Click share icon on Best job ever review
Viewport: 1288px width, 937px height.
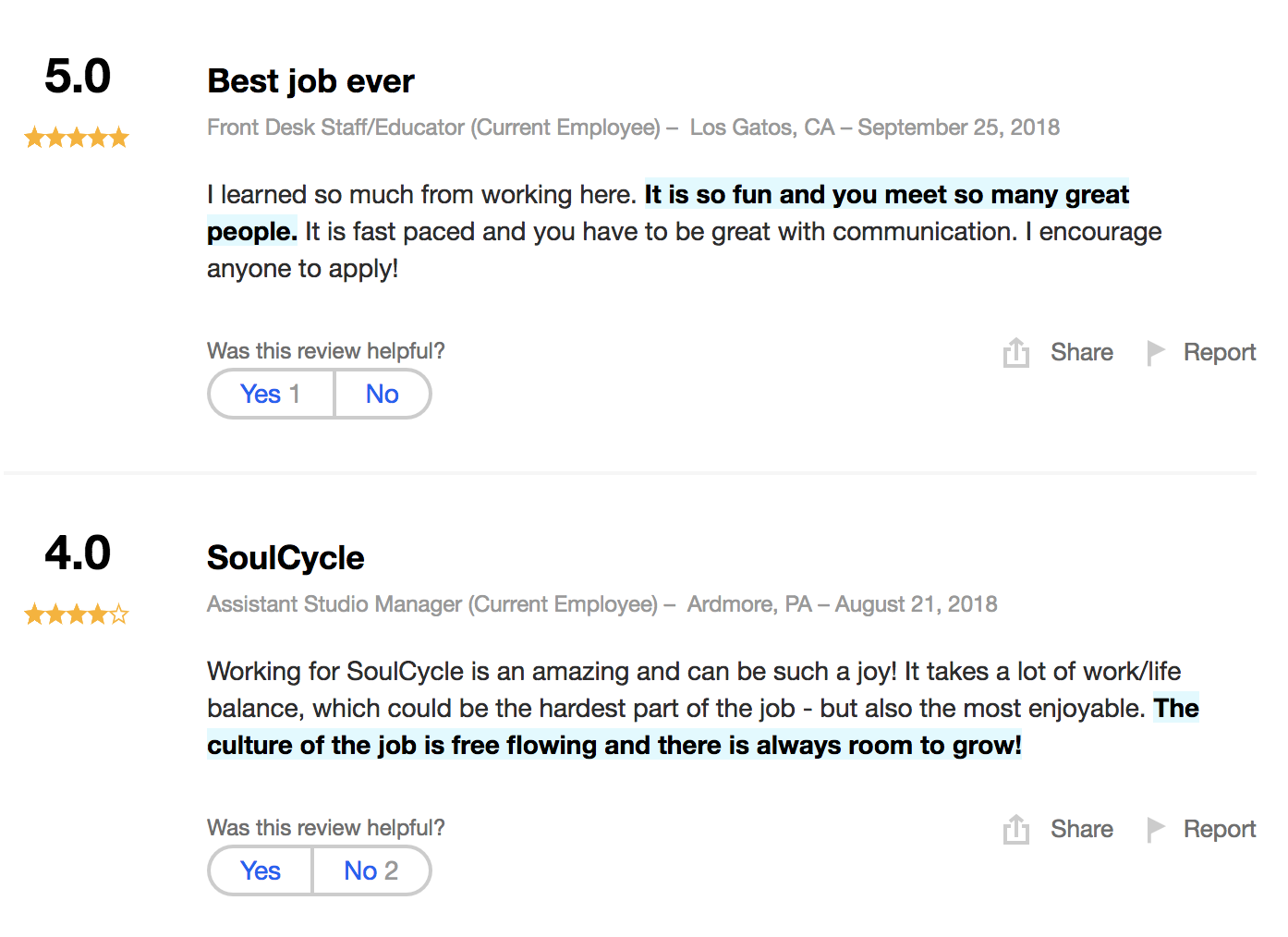click(1015, 352)
